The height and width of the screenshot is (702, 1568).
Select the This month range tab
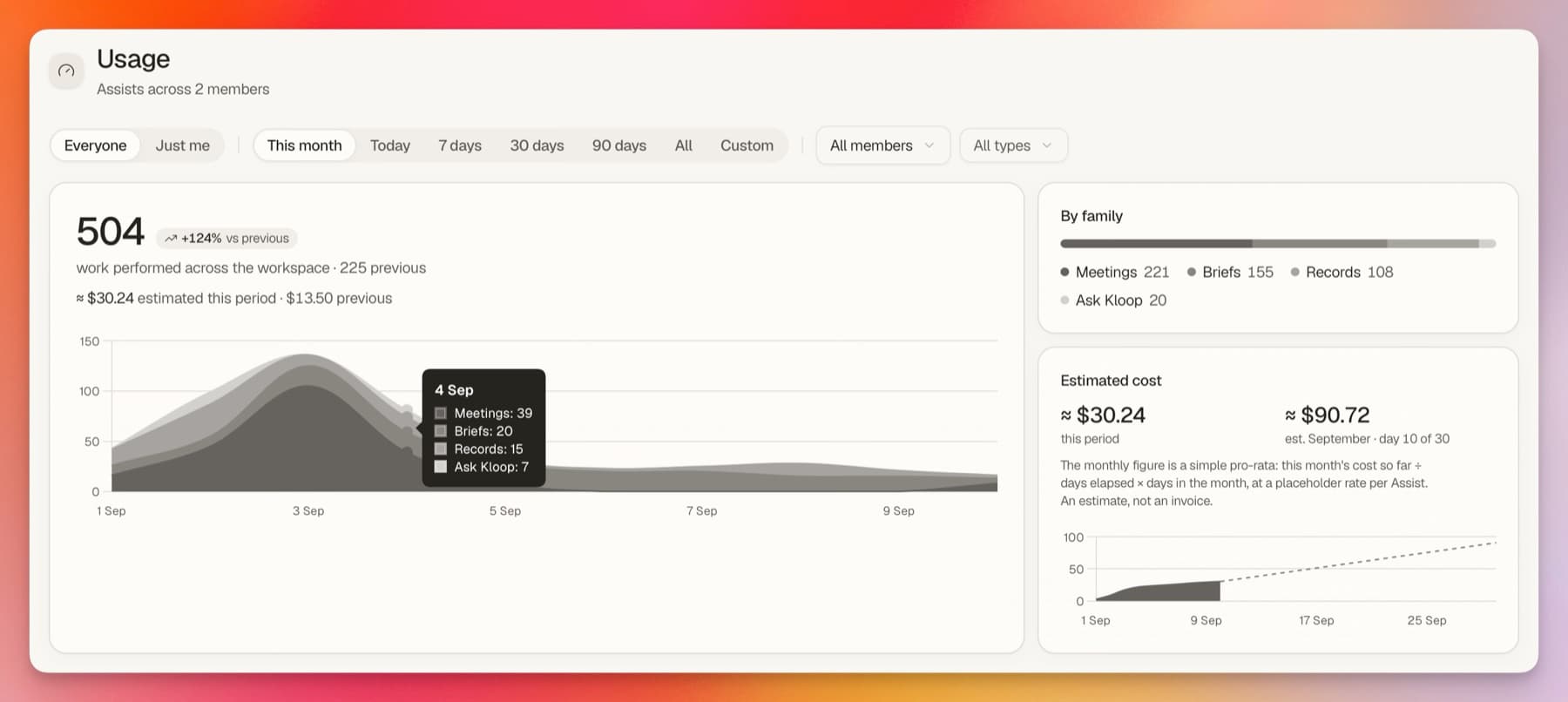[x=304, y=145]
